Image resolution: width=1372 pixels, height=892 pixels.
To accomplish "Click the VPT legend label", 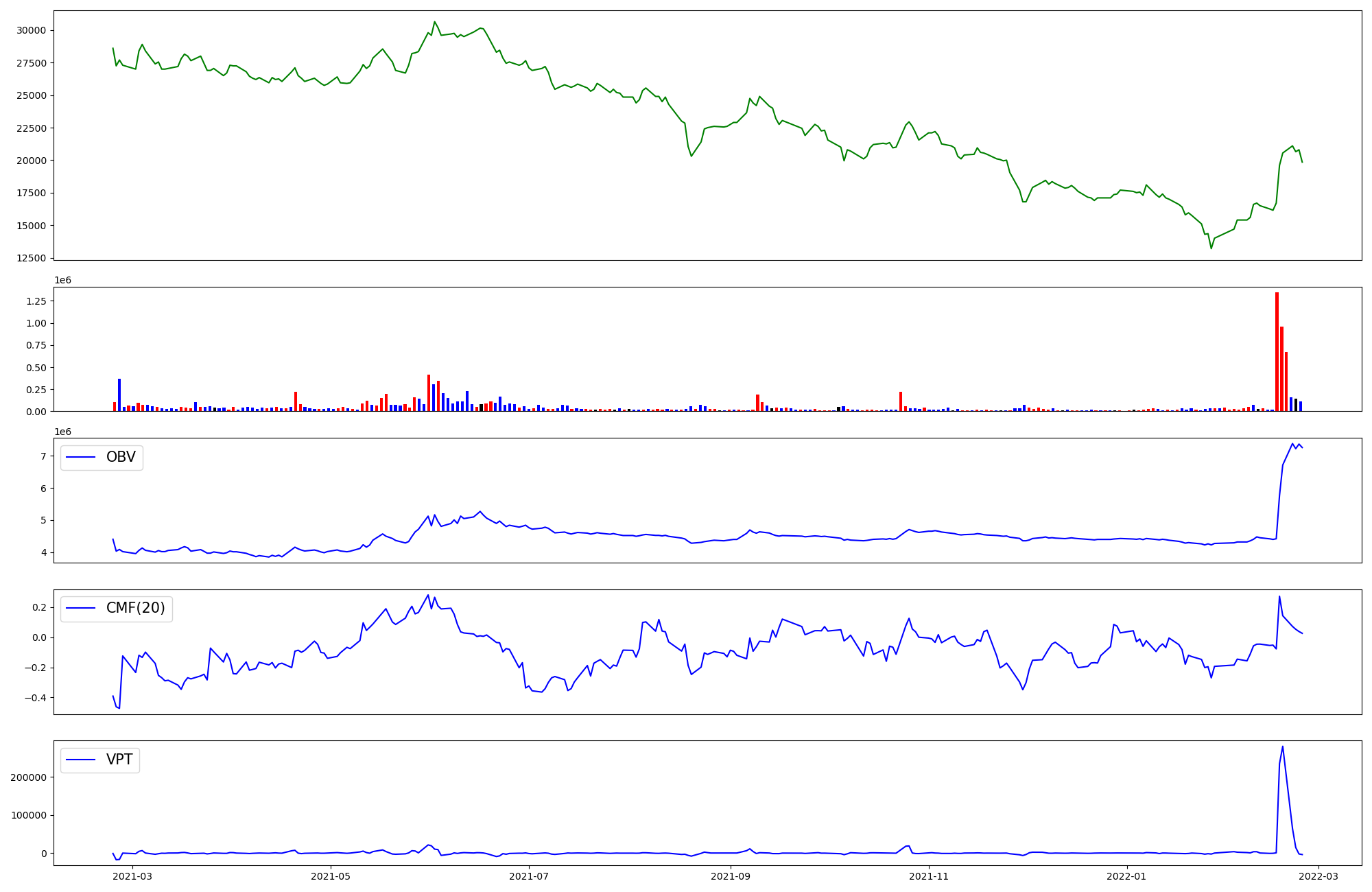I will [x=119, y=760].
